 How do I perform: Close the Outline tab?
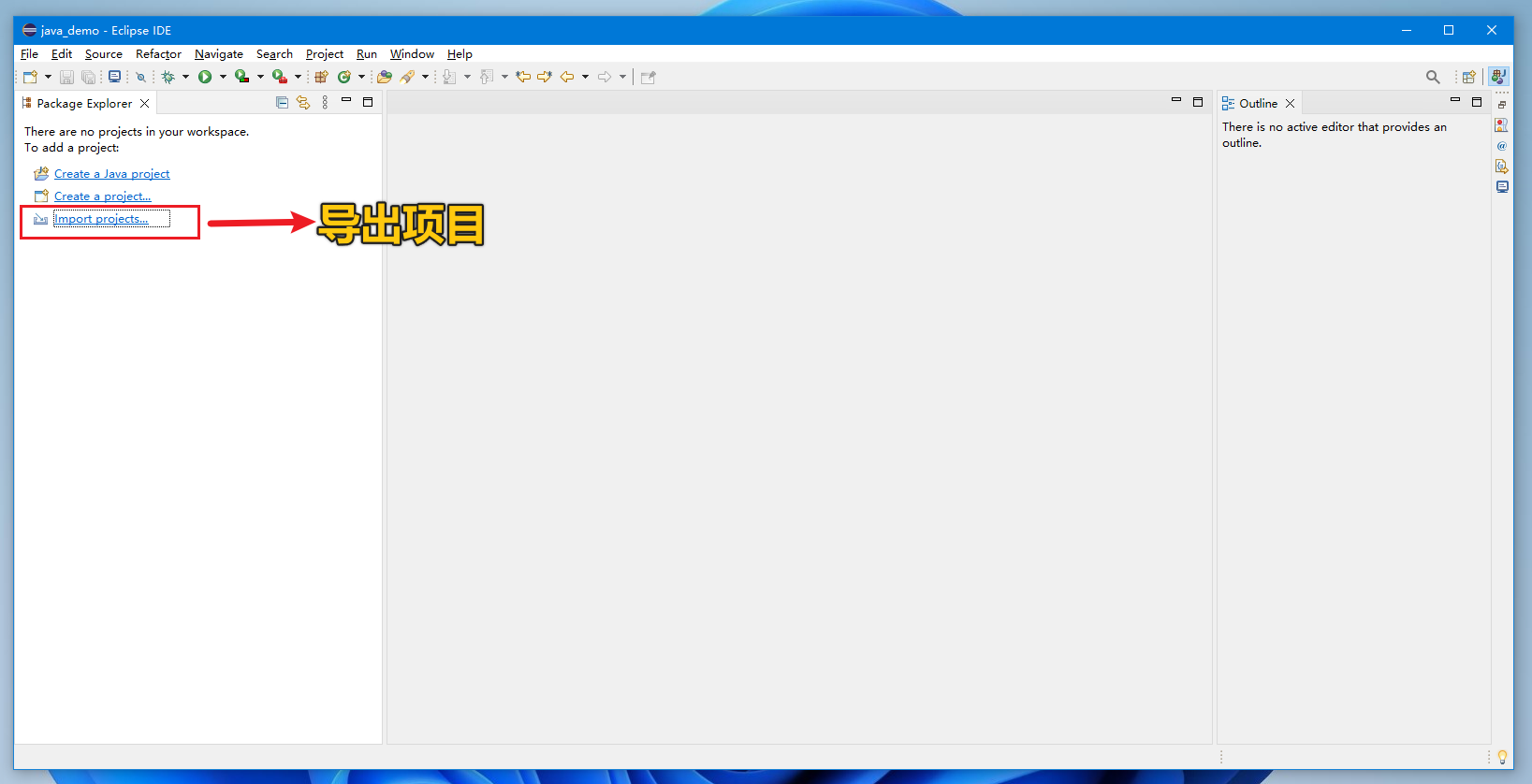click(1290, 104)
